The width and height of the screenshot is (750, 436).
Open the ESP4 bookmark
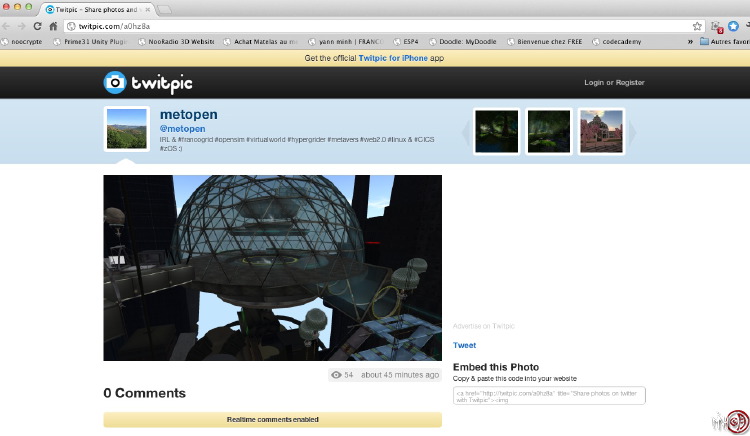click(406, 42)
